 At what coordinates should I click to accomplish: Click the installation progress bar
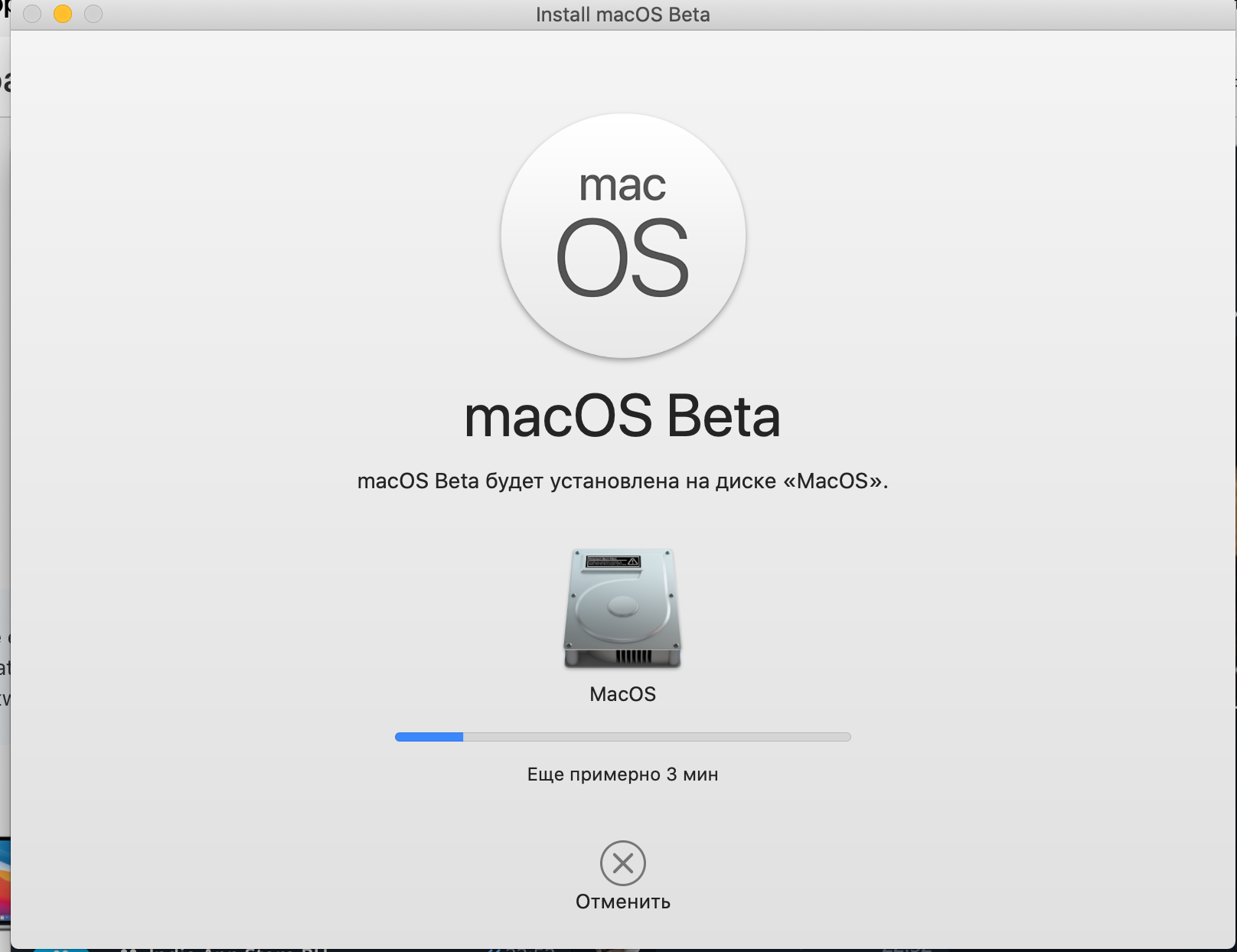[622, 737]
